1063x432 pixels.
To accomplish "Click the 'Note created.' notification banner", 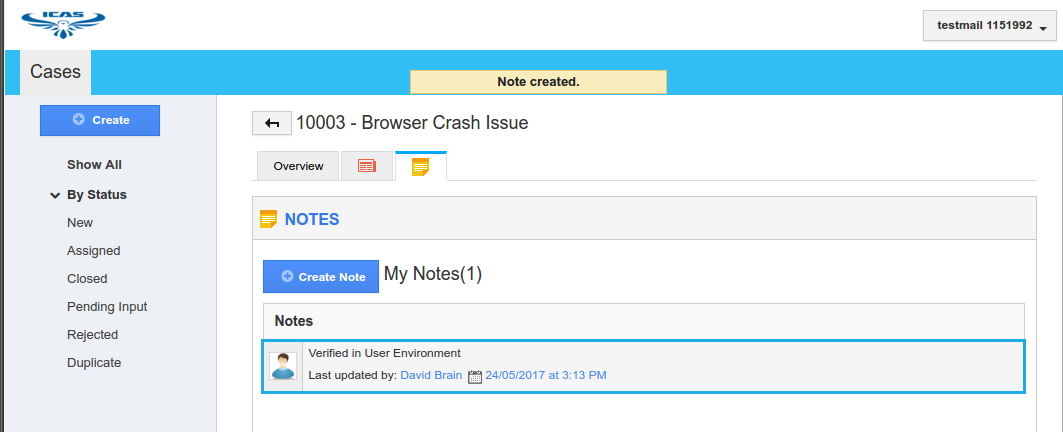I will (x=538, y=82).
